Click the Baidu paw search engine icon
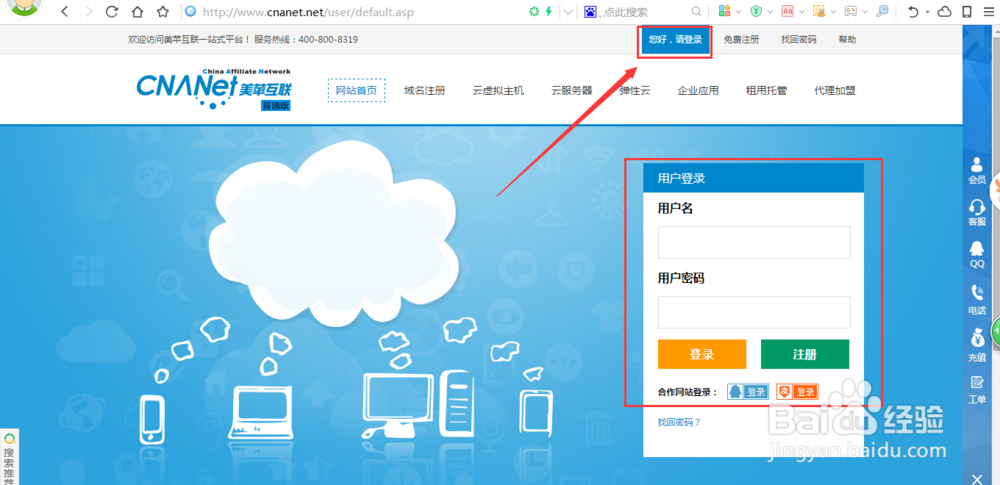This screenshot has height=485, width=1000. (x=590, y=11)
